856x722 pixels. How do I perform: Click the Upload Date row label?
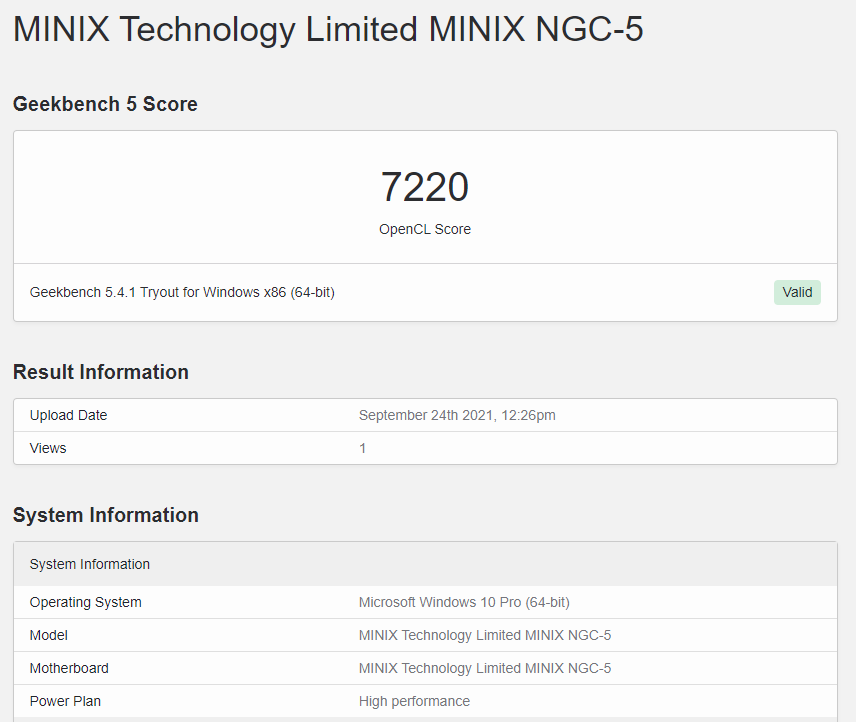coord(68,415)
